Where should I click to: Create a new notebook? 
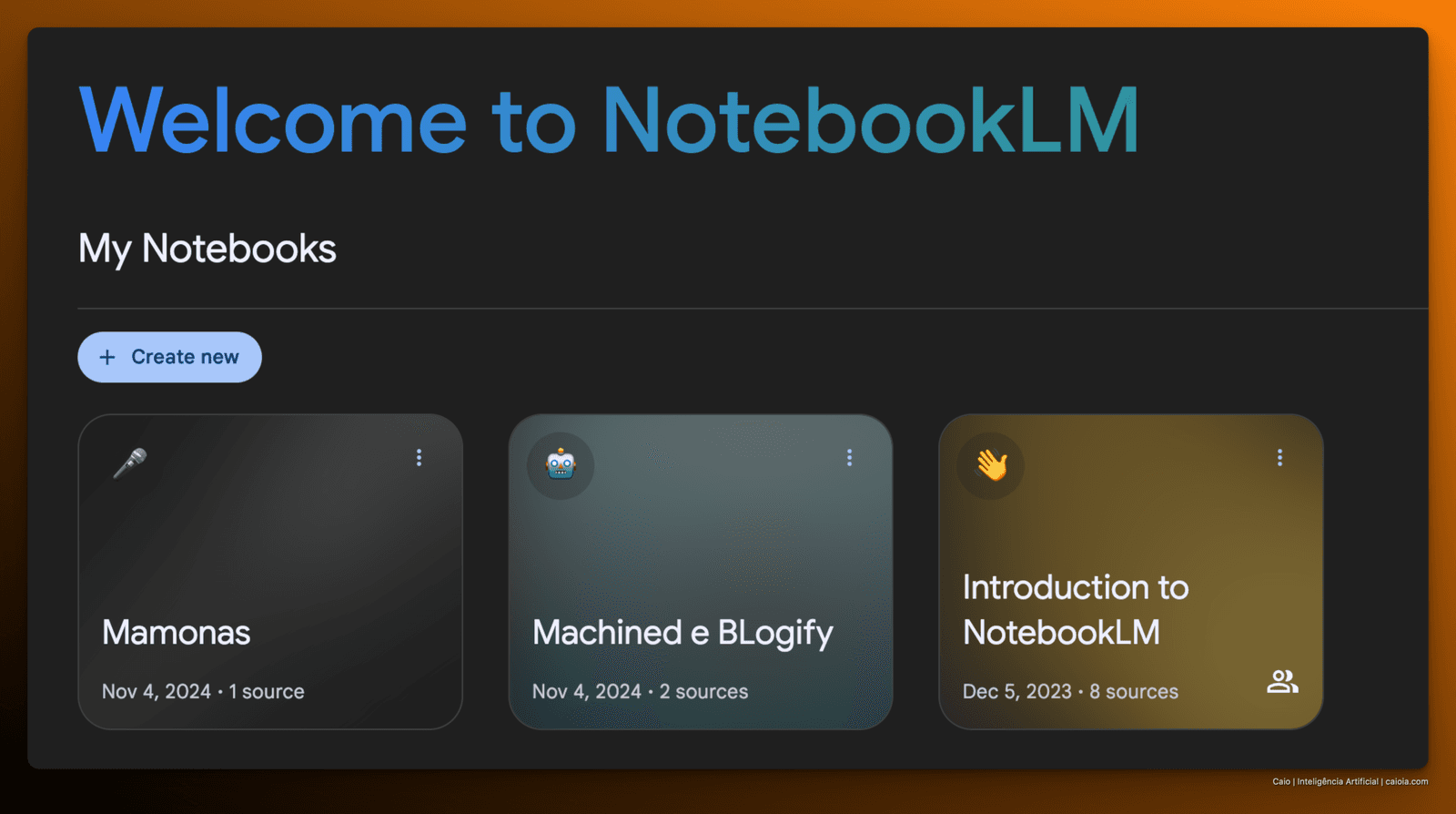[169, 357]
